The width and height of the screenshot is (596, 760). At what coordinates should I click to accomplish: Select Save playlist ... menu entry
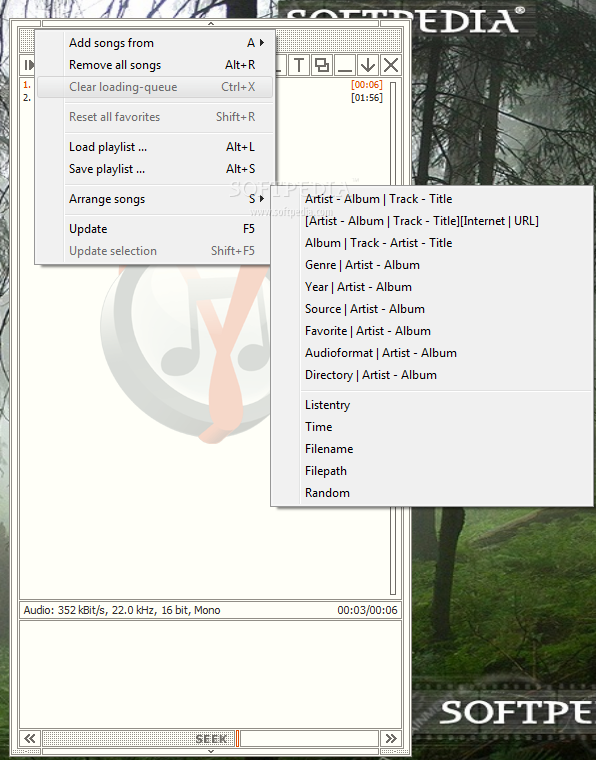(x=155, y=169)
